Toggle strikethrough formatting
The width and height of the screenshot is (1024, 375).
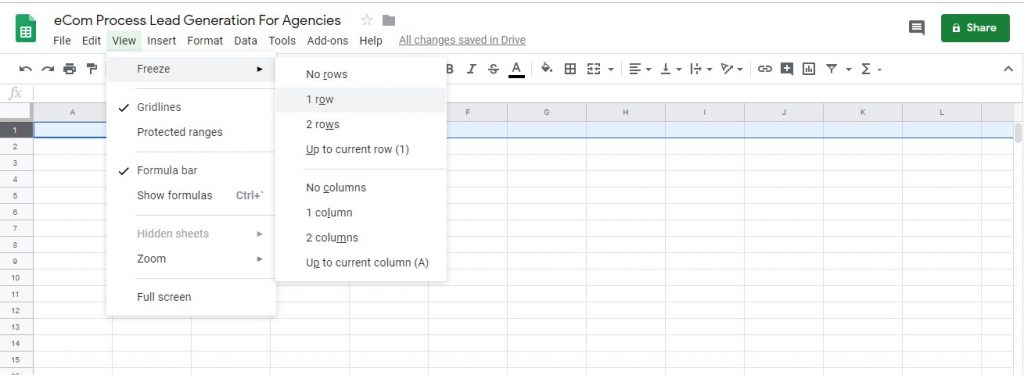click(493, 69)
